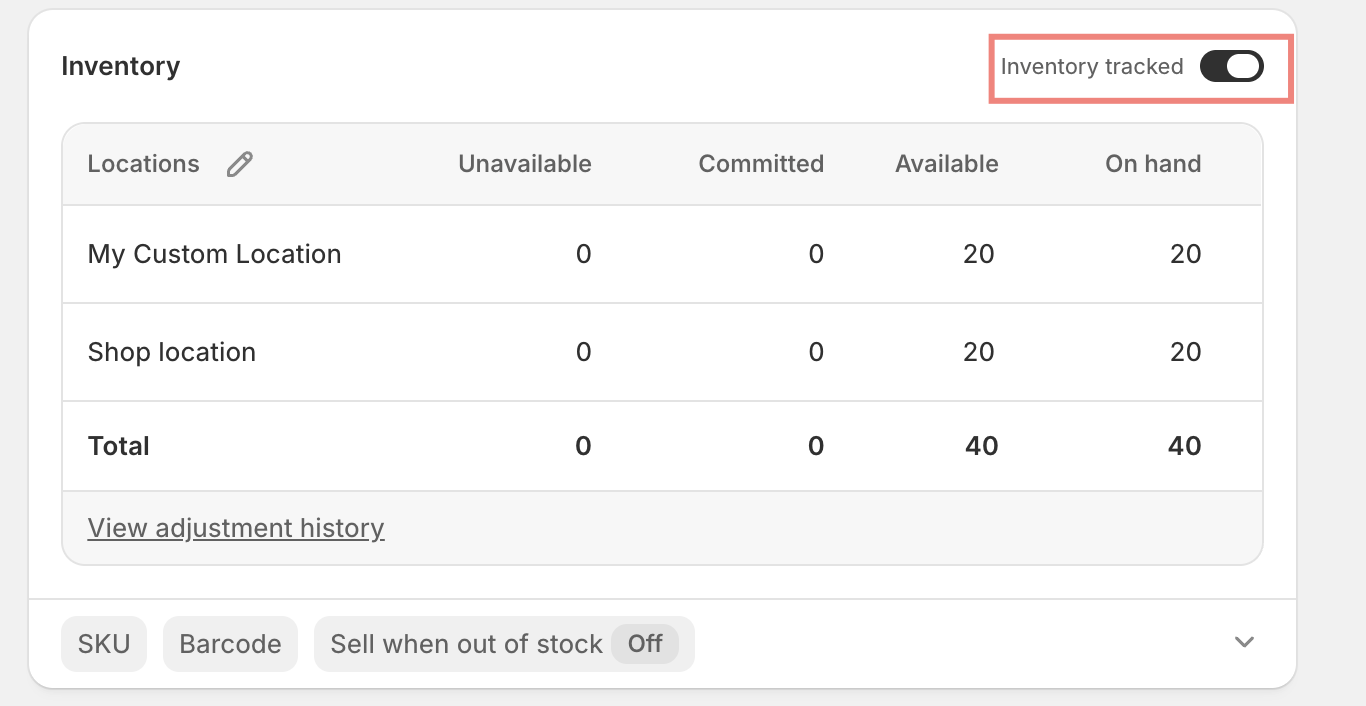Select the Shop location row name
Image resolution: width=1366 pixels, height=706 pixels.
tap(172, 352)
